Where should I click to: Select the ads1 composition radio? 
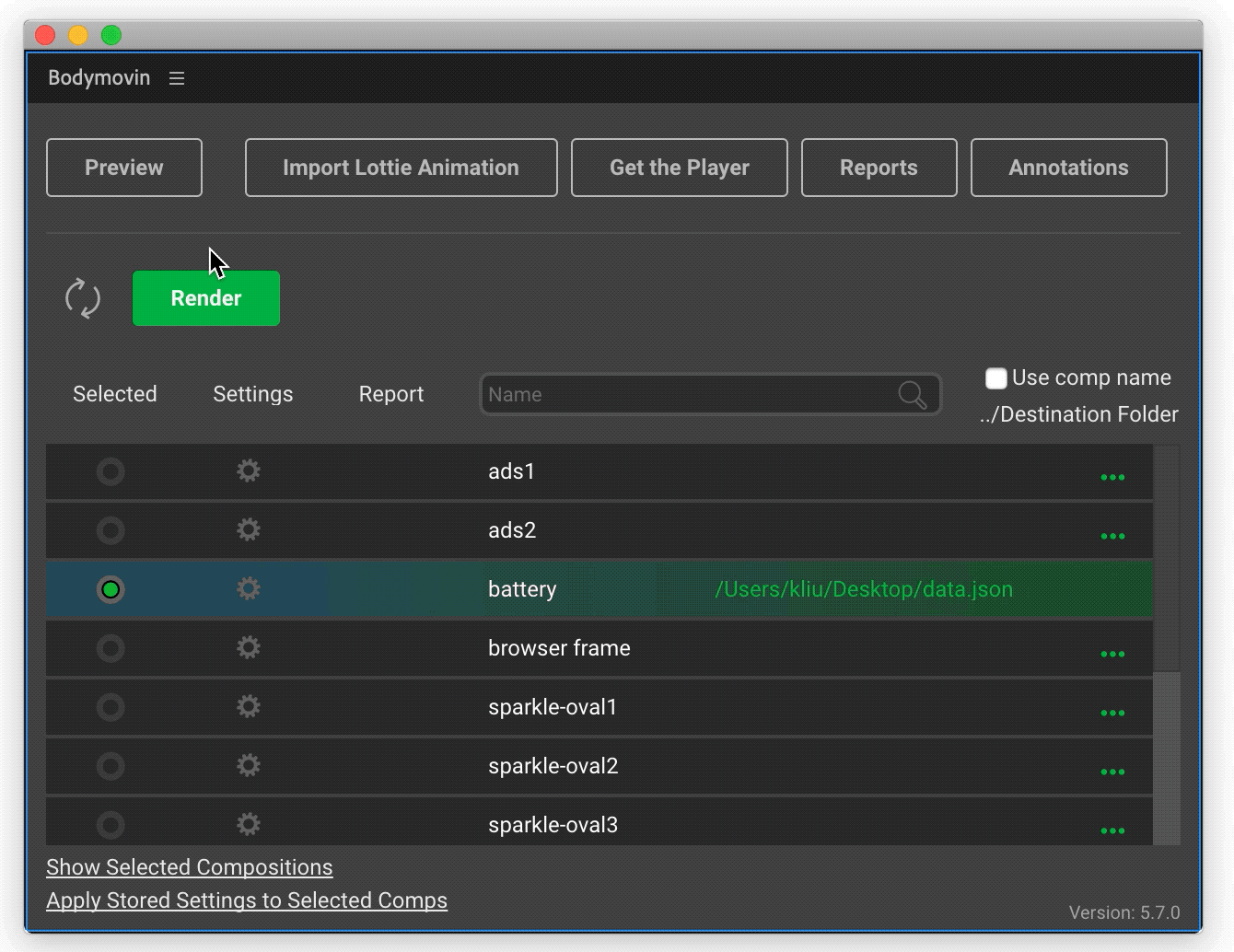click(111, 472)
